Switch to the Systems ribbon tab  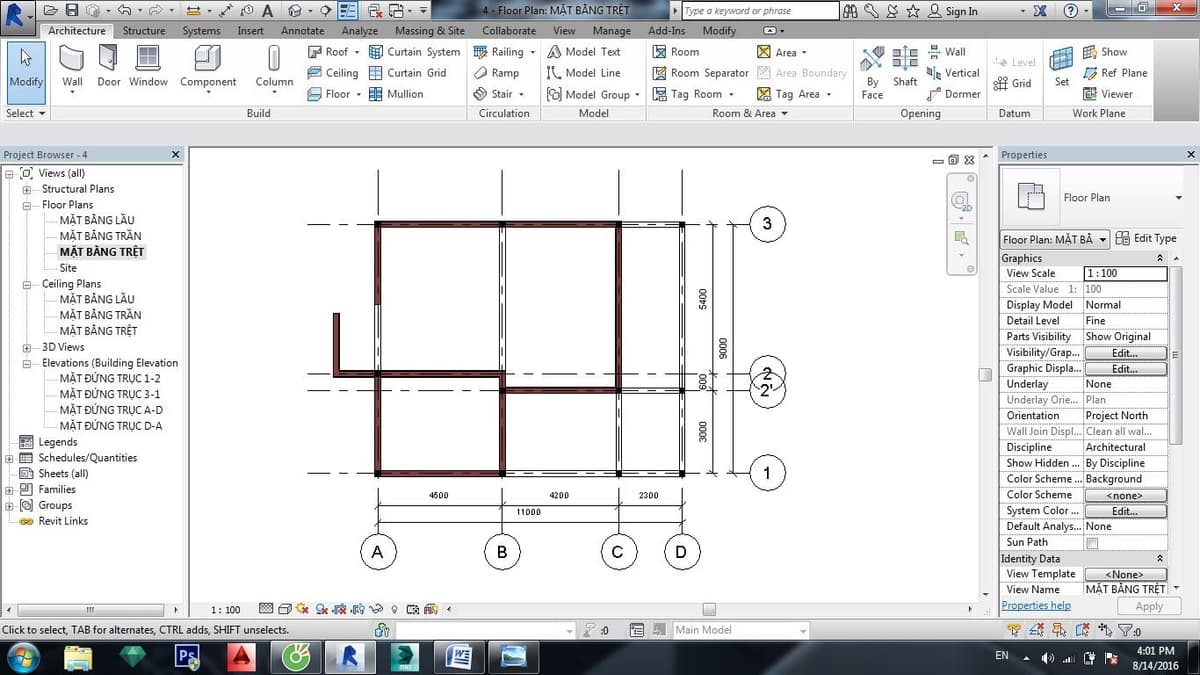[201, 31]
